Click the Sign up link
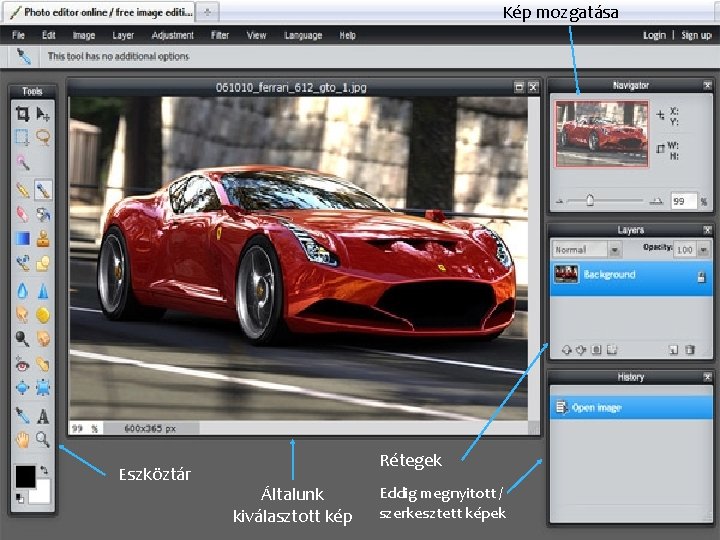 696,35
